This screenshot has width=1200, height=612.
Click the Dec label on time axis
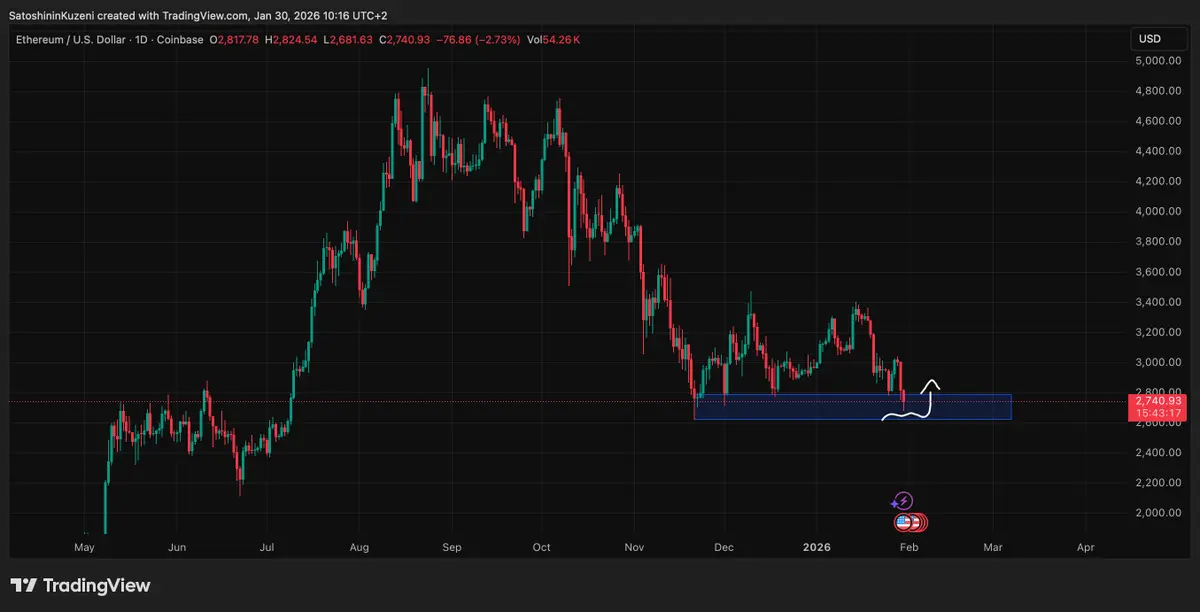pos(724,548)
